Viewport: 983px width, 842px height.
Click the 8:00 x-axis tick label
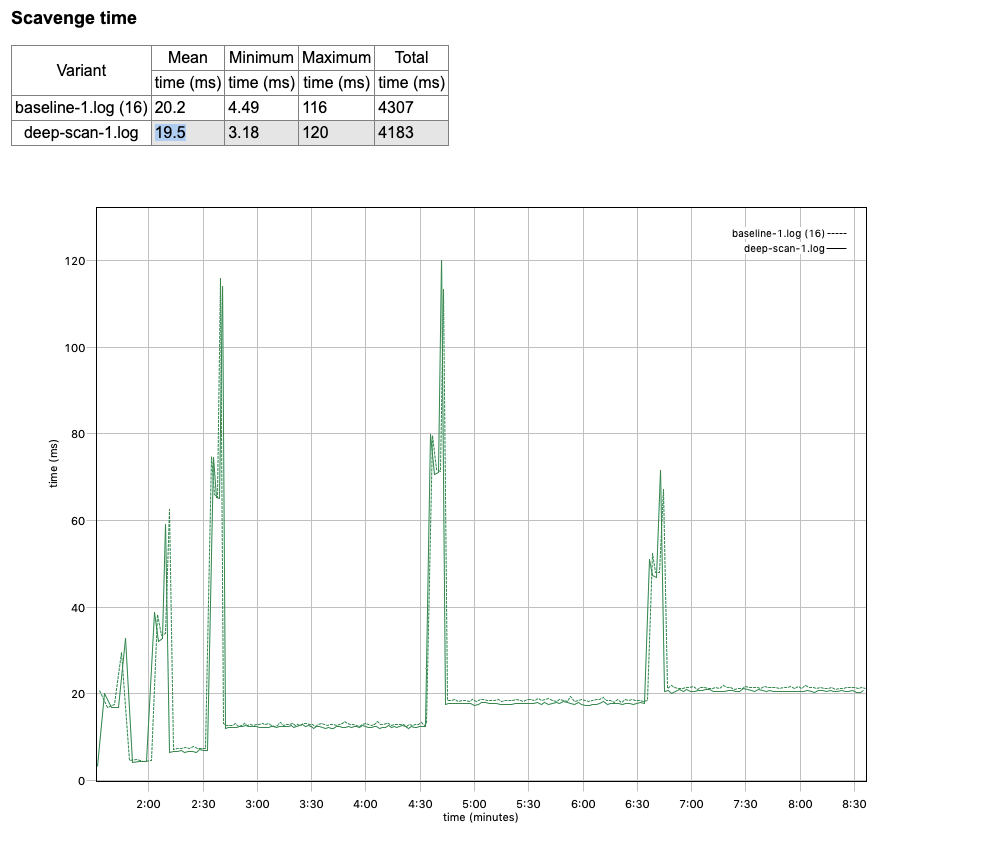click(800, 804)
